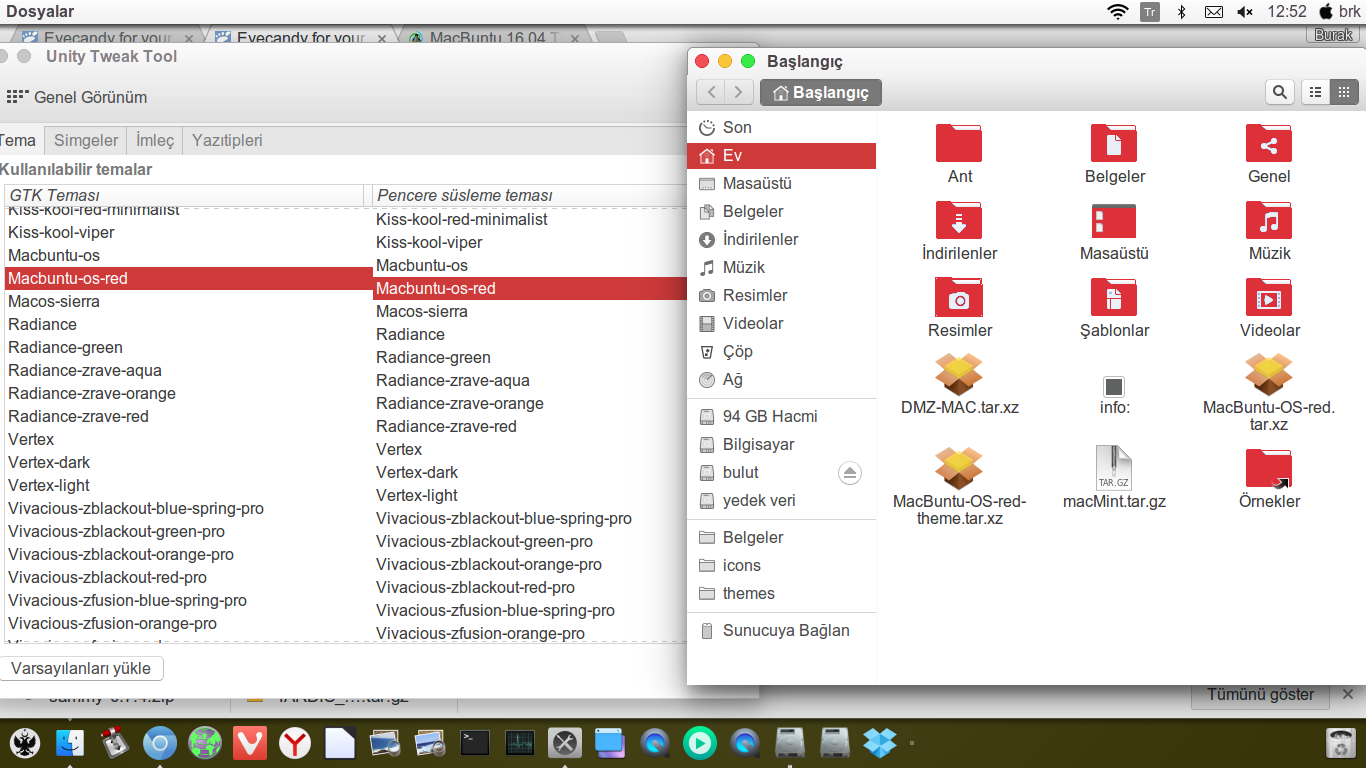The width and height of the screenshot is (1366, 768).
Task: Open the Müzik folder in file grid
Action: tap(1269, 220)
